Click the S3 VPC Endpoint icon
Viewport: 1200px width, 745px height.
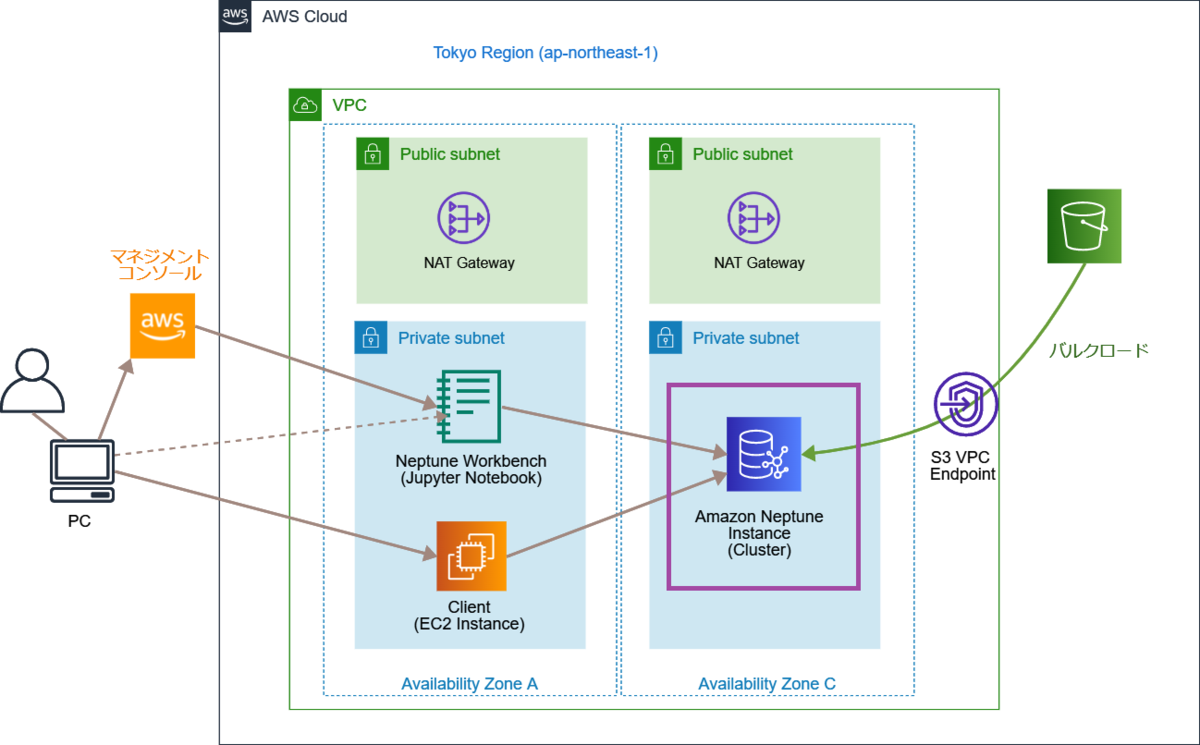[965, 405]
